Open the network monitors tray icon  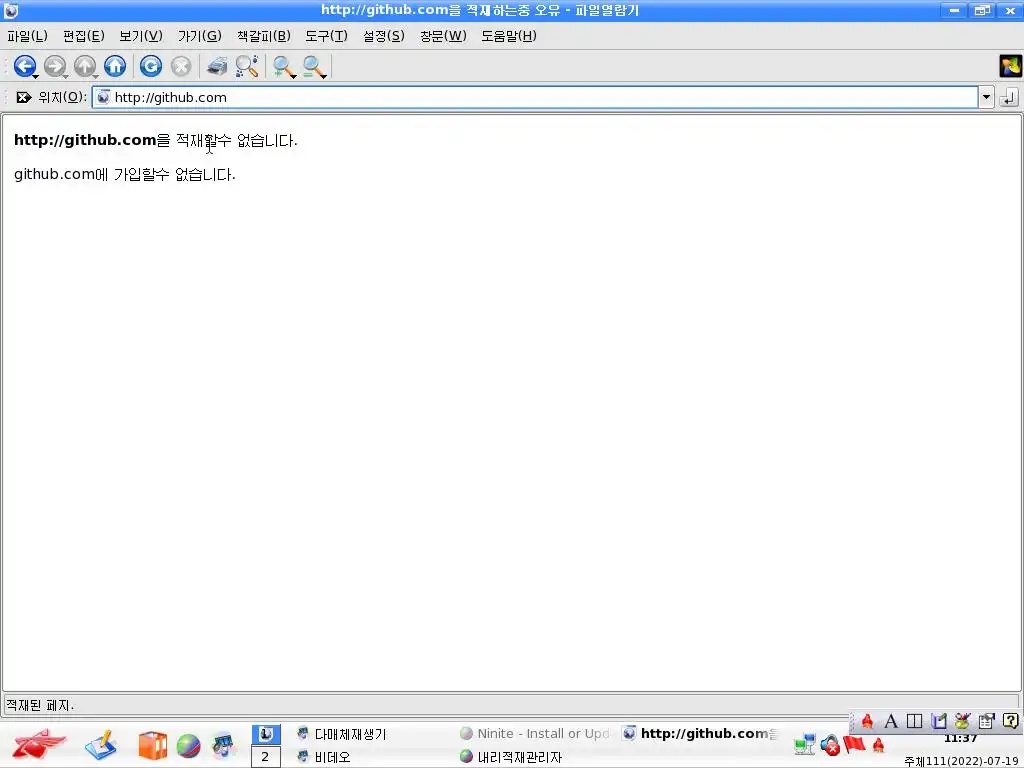coord(805,744)
